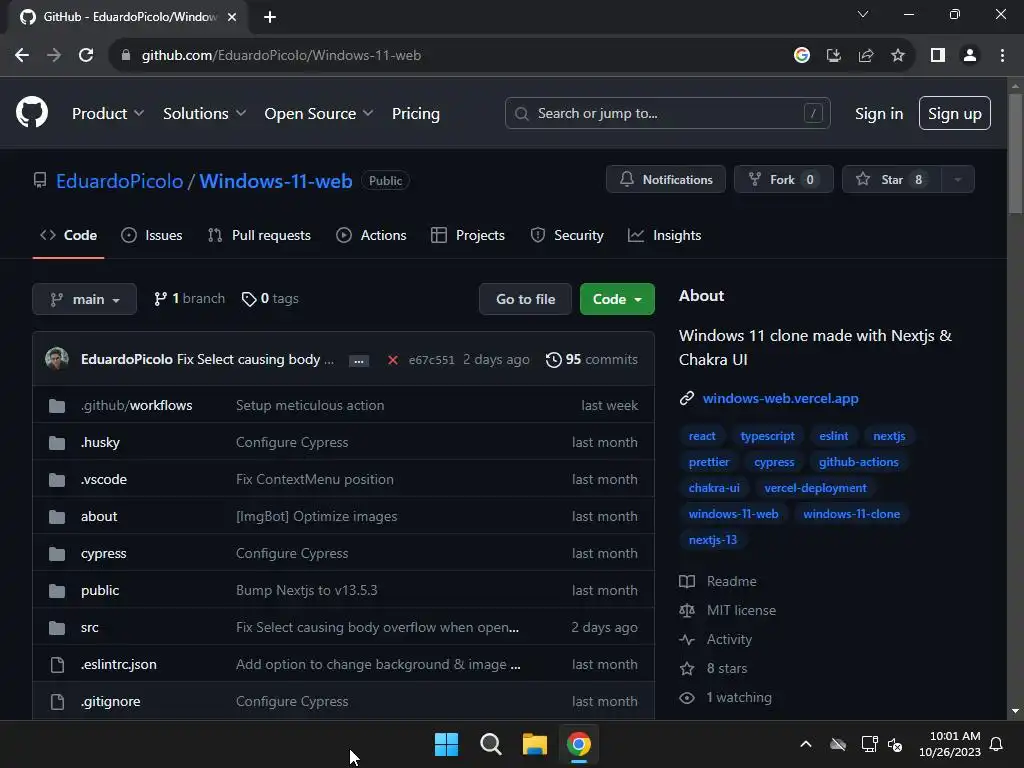Image resolution: width=1024 pixels, height=768 pixels.
Task: Click the share page icon in address bar
Action: point(866,56)
